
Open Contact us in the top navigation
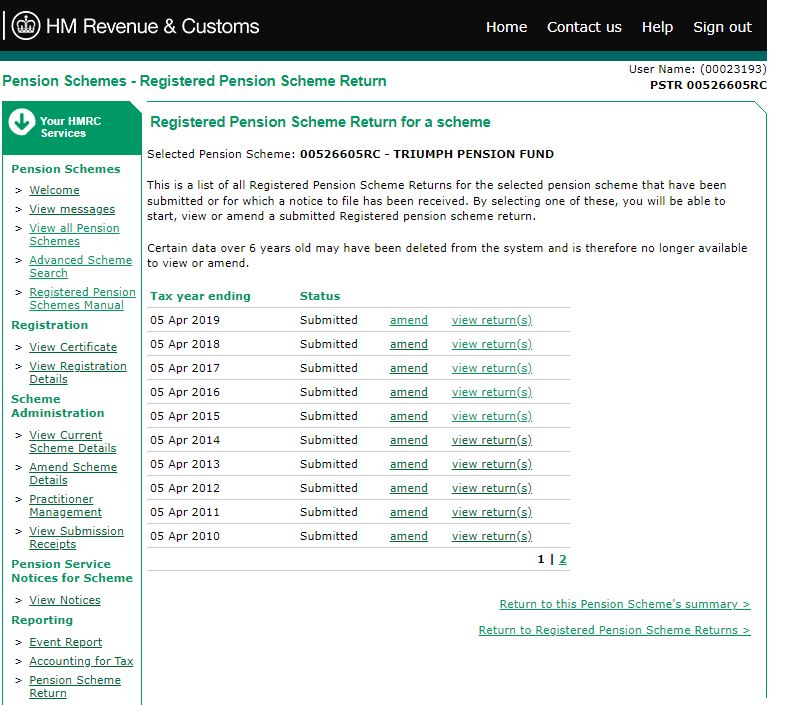pos(584,27)
